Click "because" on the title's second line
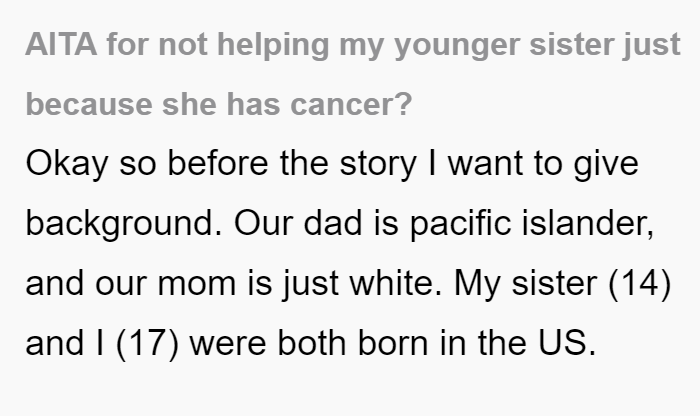 89,104
